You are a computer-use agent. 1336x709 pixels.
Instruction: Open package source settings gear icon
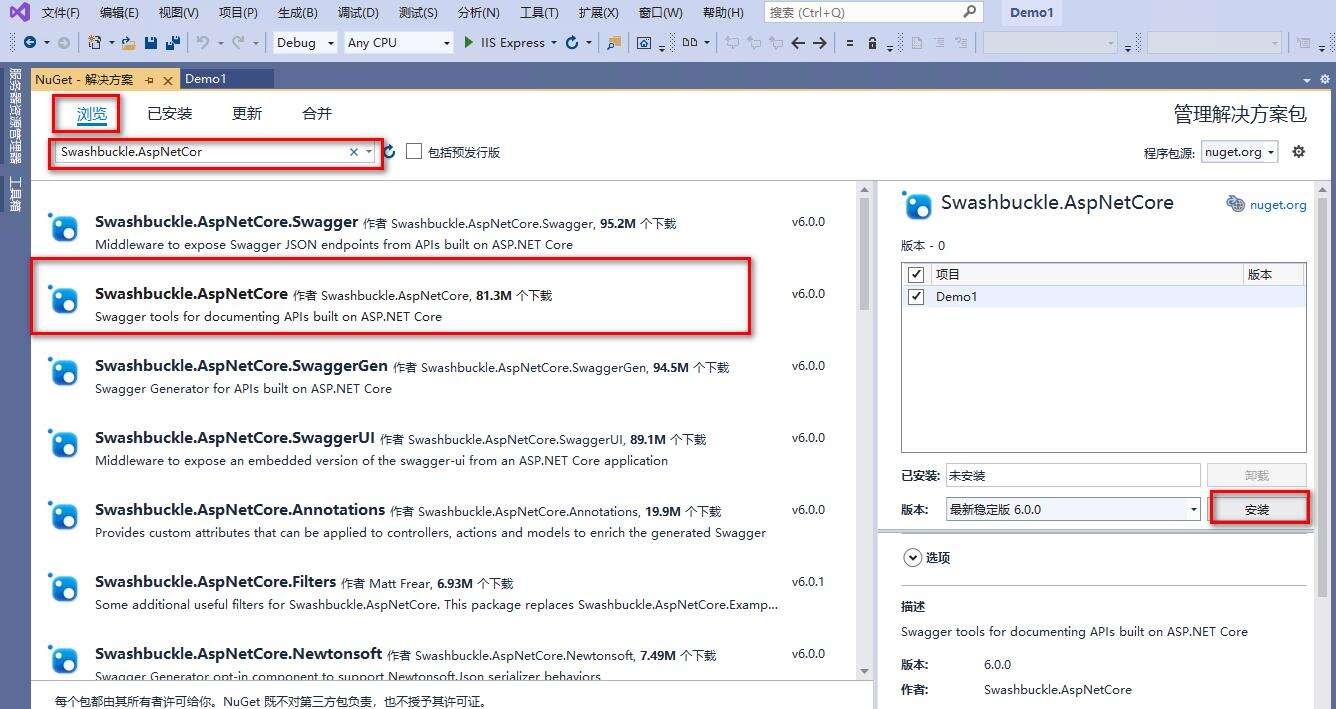click(1298, 152)
